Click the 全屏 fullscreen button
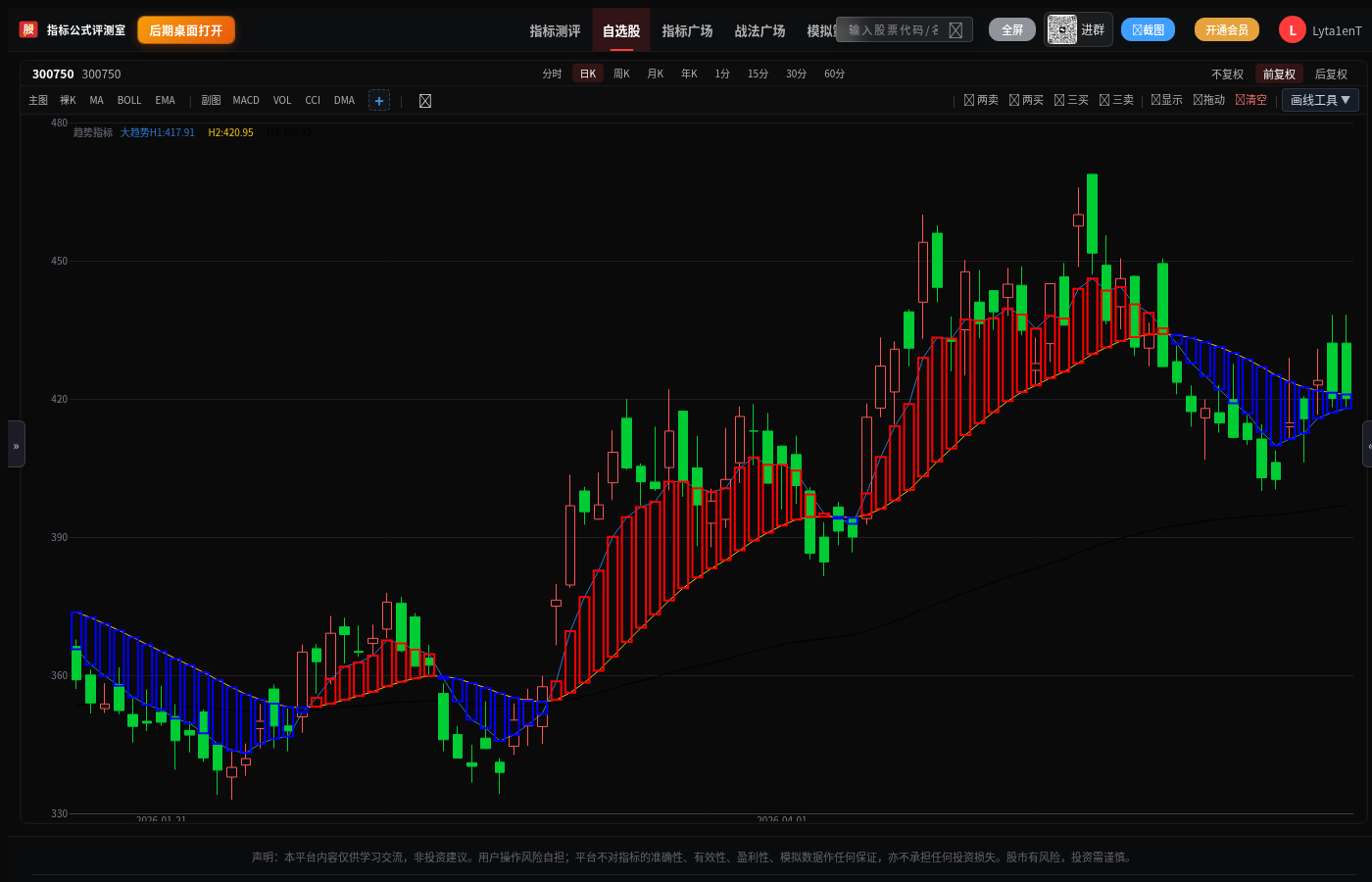The height and width of the screenshot is (882, 1372). tap(1012, 30)
